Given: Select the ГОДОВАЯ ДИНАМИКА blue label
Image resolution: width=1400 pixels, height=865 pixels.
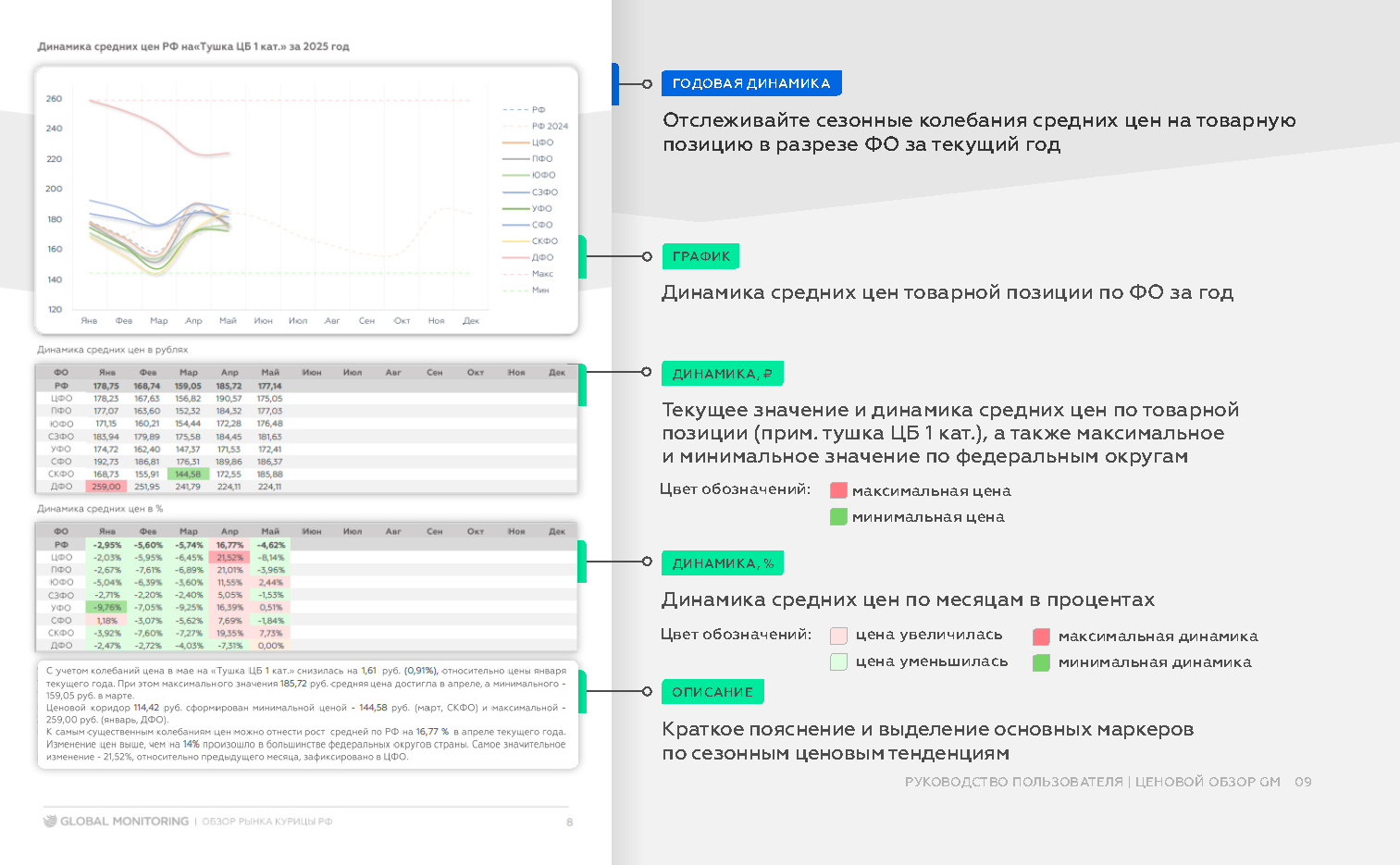Looking at the screenshot, I should point(752,82).
